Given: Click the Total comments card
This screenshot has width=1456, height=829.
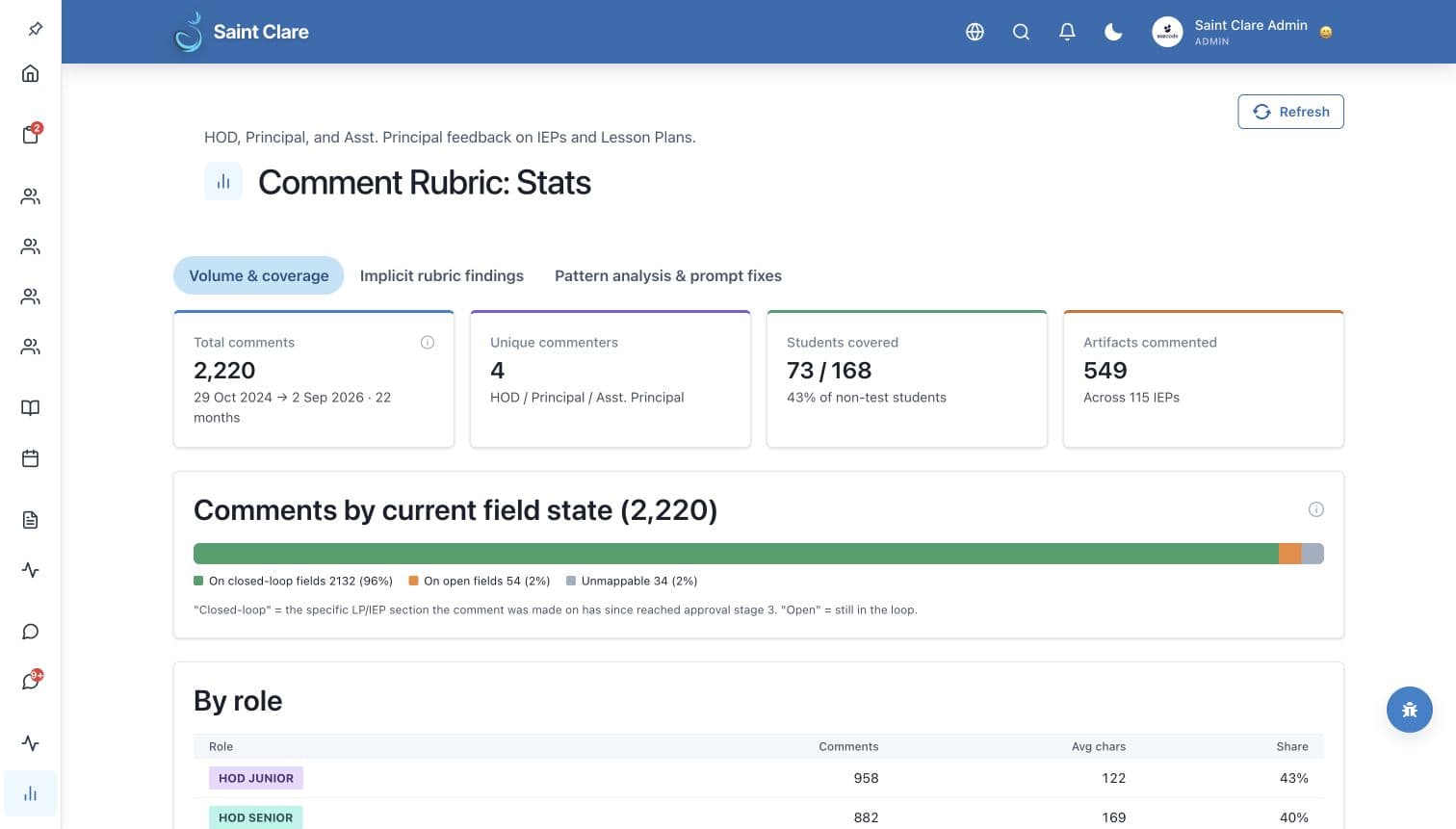Looking at the screenshot, I should pyautogui.click(x=314, y=378).
